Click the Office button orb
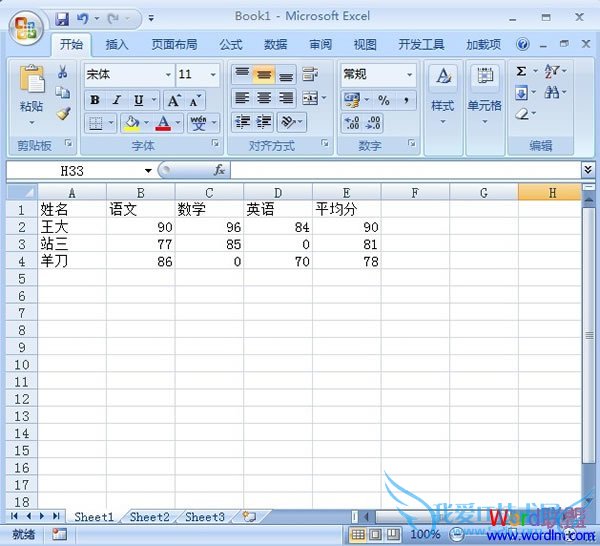The image size is (600, 546). point(26,29)
